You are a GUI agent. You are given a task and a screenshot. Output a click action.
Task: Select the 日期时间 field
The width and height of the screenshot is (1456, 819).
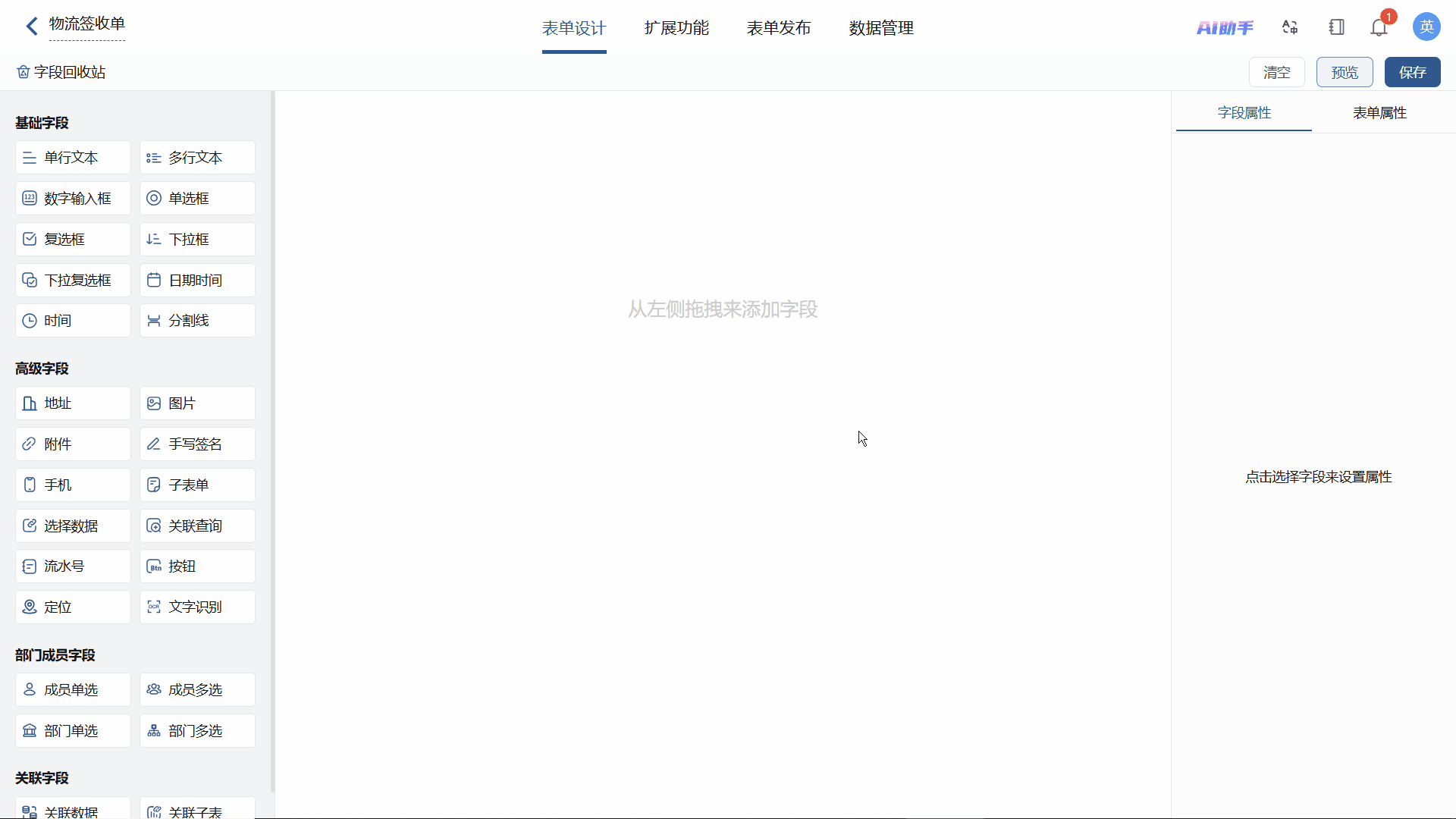pyautogui.click(x=197, y=281)
